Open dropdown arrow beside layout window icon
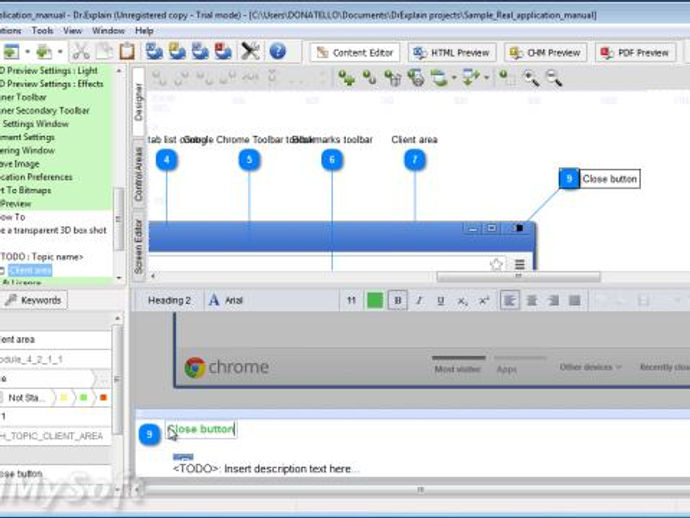This screenshot has height=518, width=690. pos(454,78)
